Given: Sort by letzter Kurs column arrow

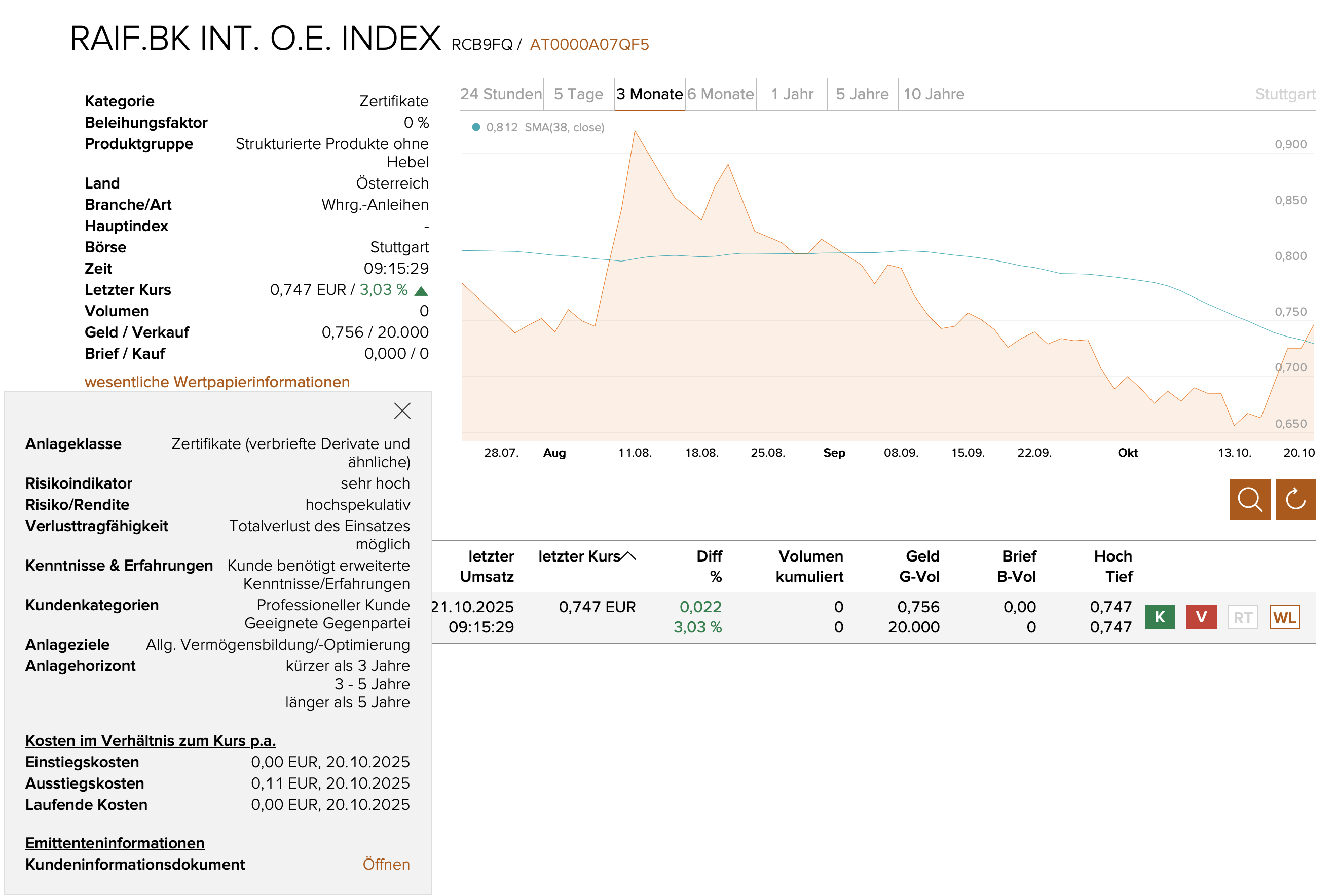Looking at the screenshot, I should click(x=628, y=556).
